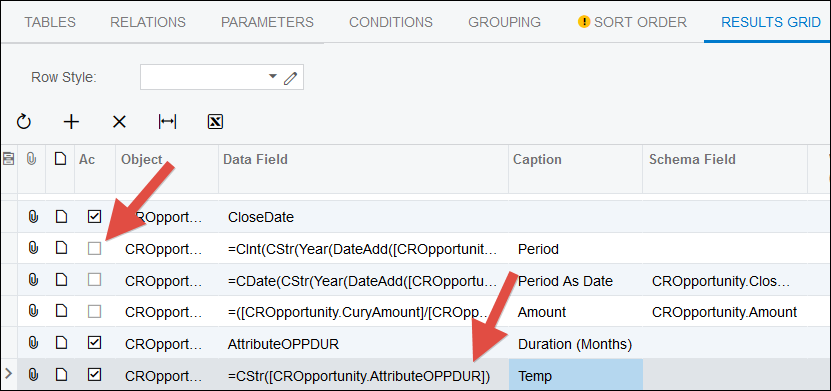Click the Object cell in Duration (Months) row
Viewport: 831px width, 391px height.
167,344
